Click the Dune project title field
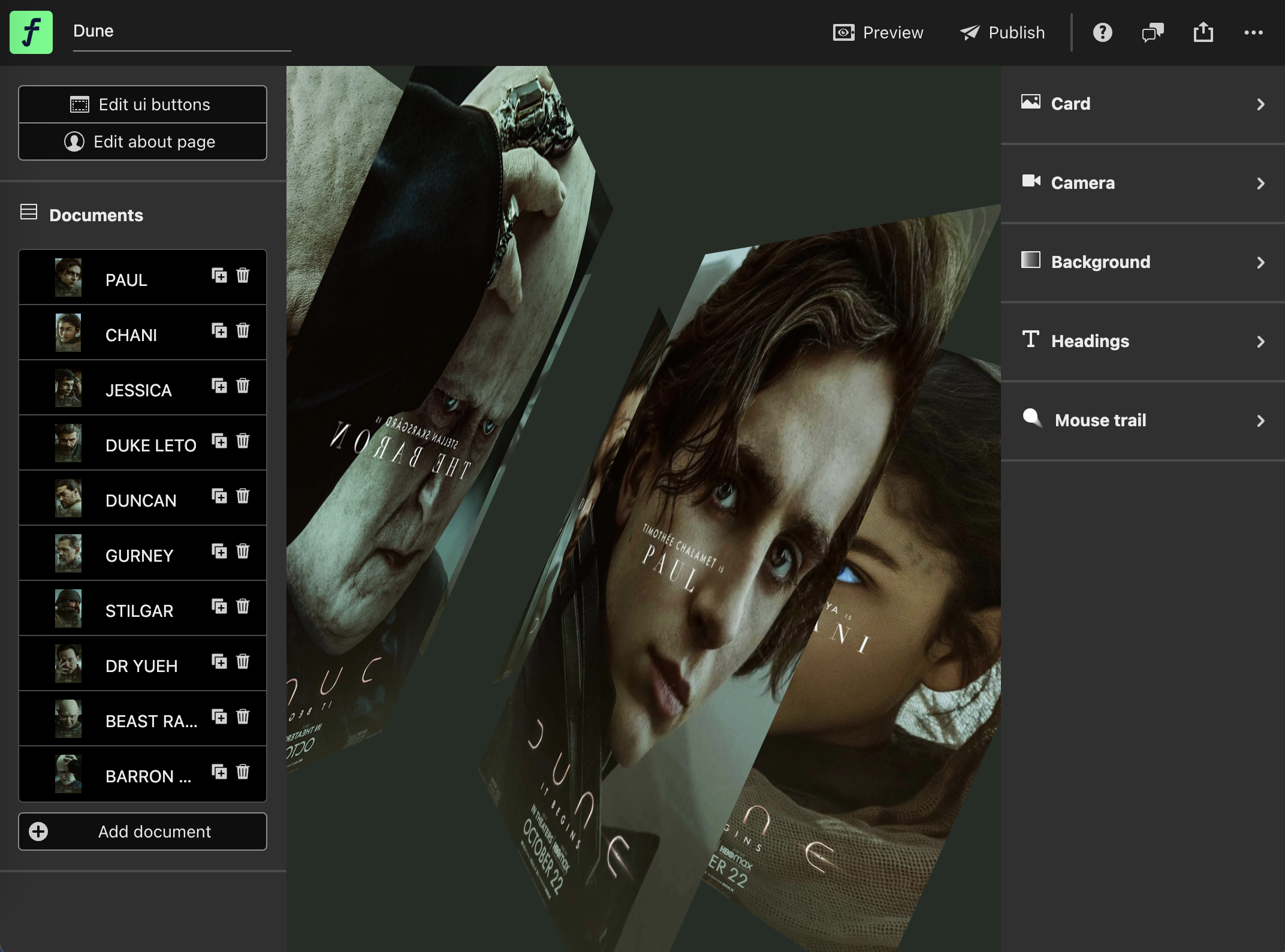 click(x=182, y=32)
